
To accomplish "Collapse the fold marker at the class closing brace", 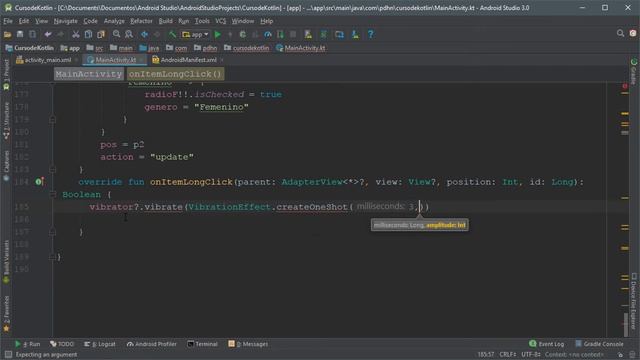I will pyautogui.click(x=53, y=257).
